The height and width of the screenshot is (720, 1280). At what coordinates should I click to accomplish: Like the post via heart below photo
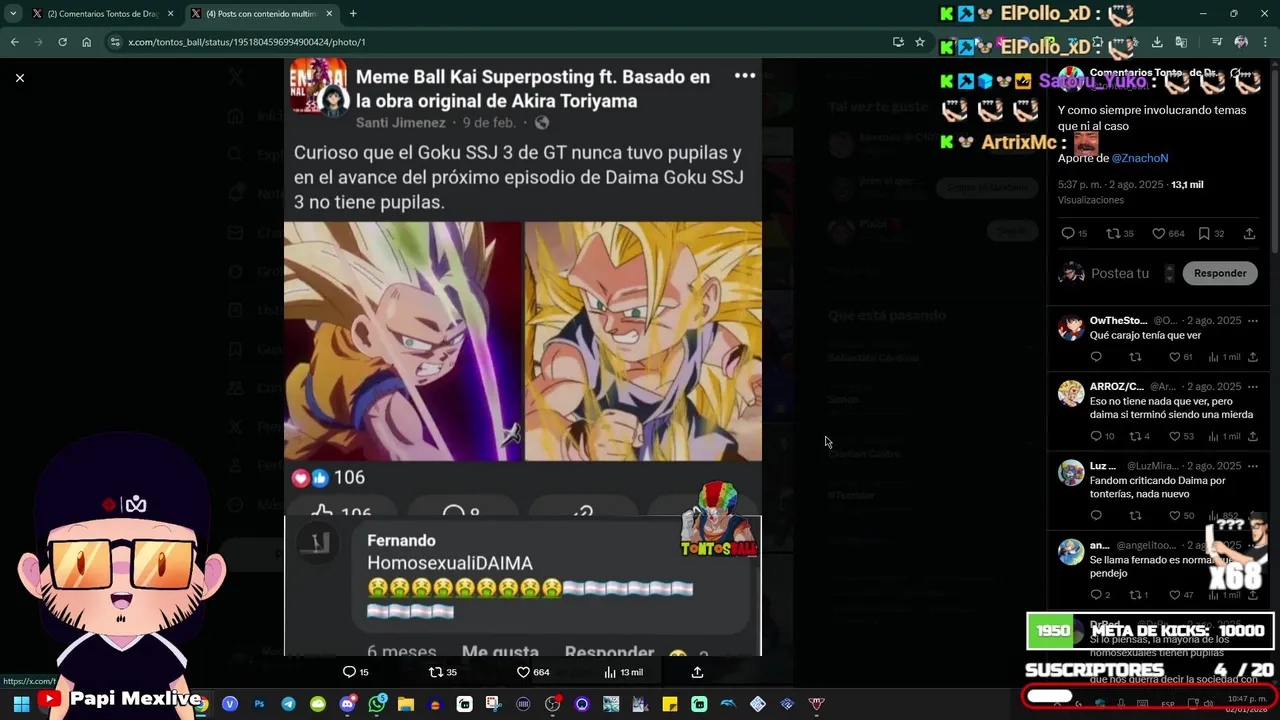coord(523,672)
